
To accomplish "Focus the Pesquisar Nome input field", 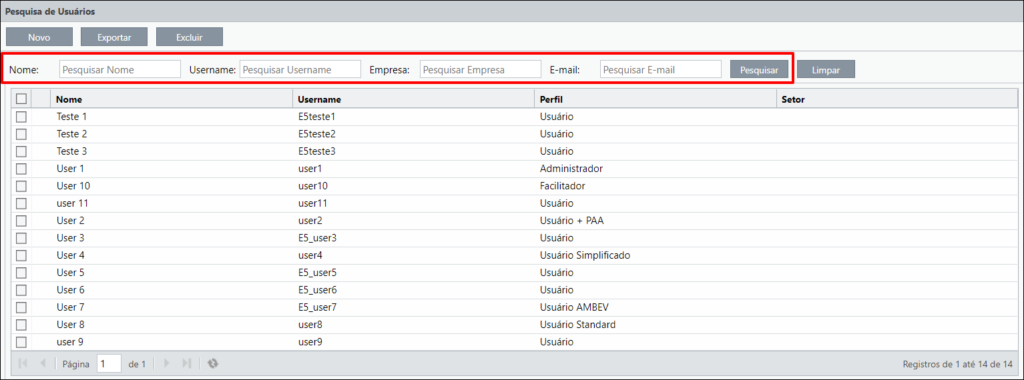I will click(x=120, y=69).
